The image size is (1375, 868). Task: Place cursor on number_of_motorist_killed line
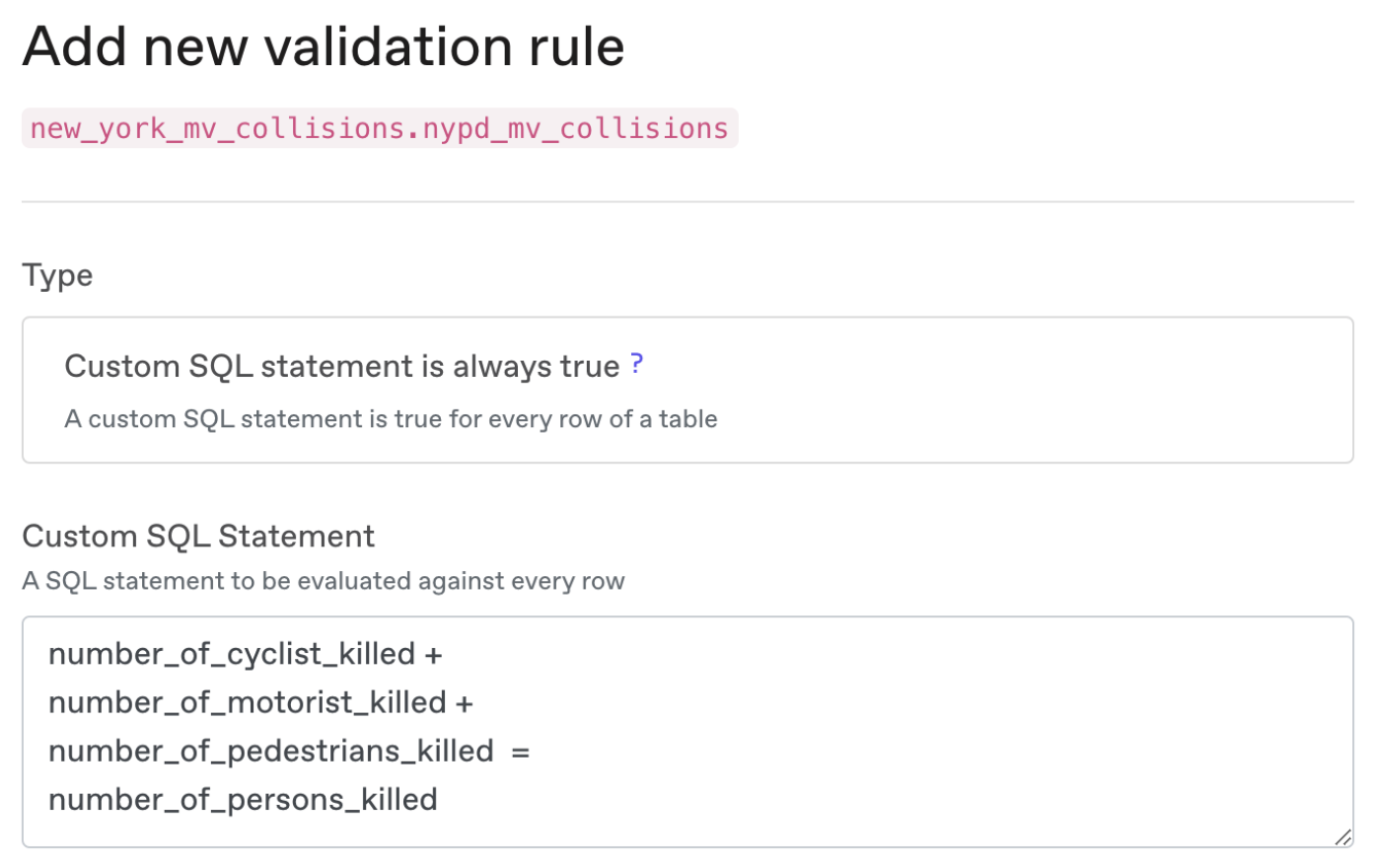248,702
